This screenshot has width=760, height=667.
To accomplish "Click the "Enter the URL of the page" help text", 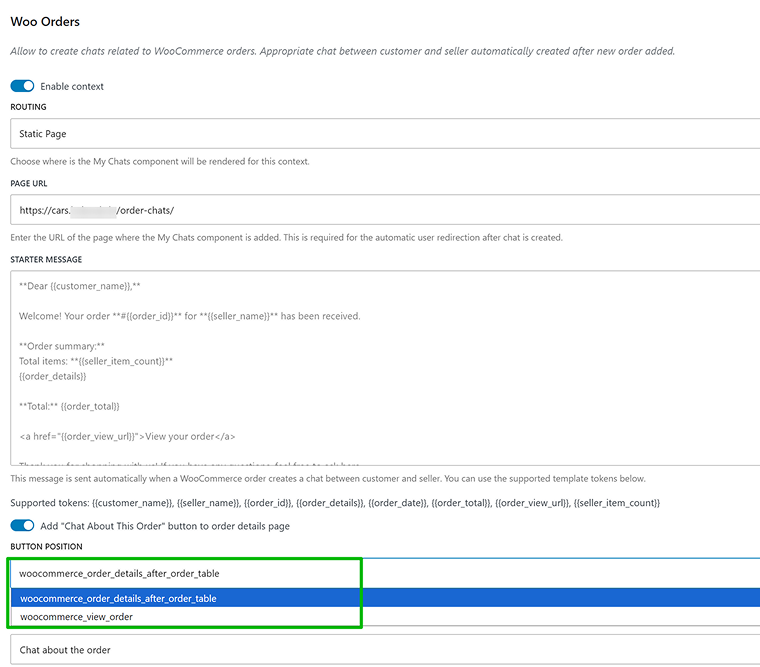I will pyautogui.click(x=286, y=238).
